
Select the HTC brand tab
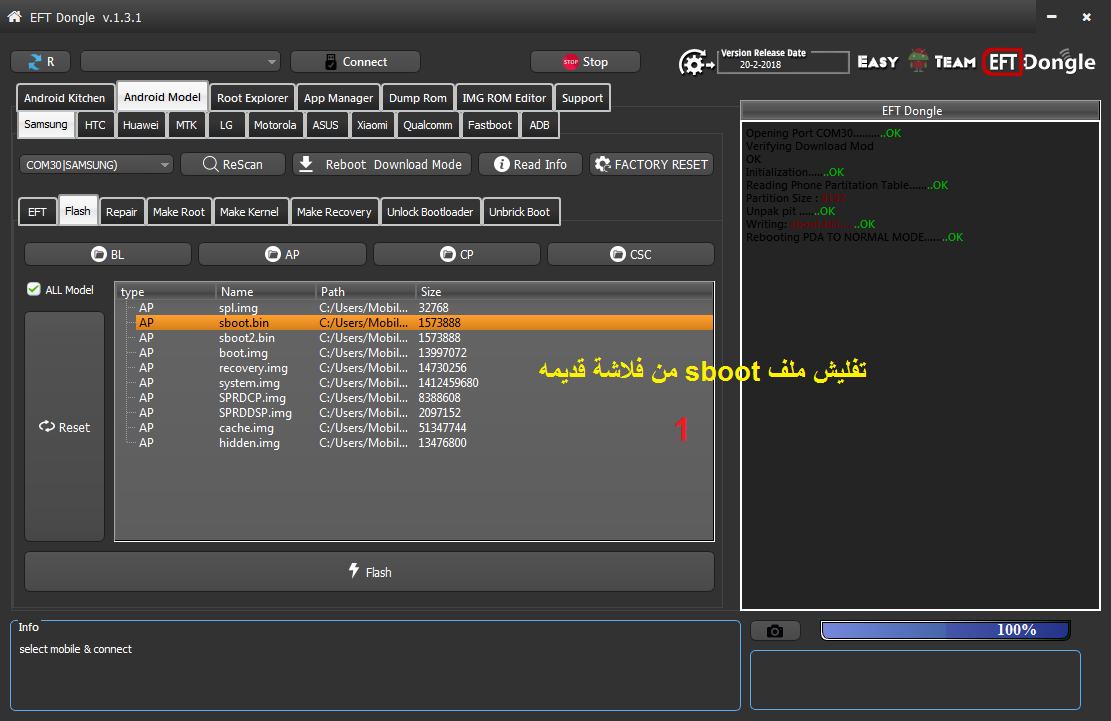(95, 125)
